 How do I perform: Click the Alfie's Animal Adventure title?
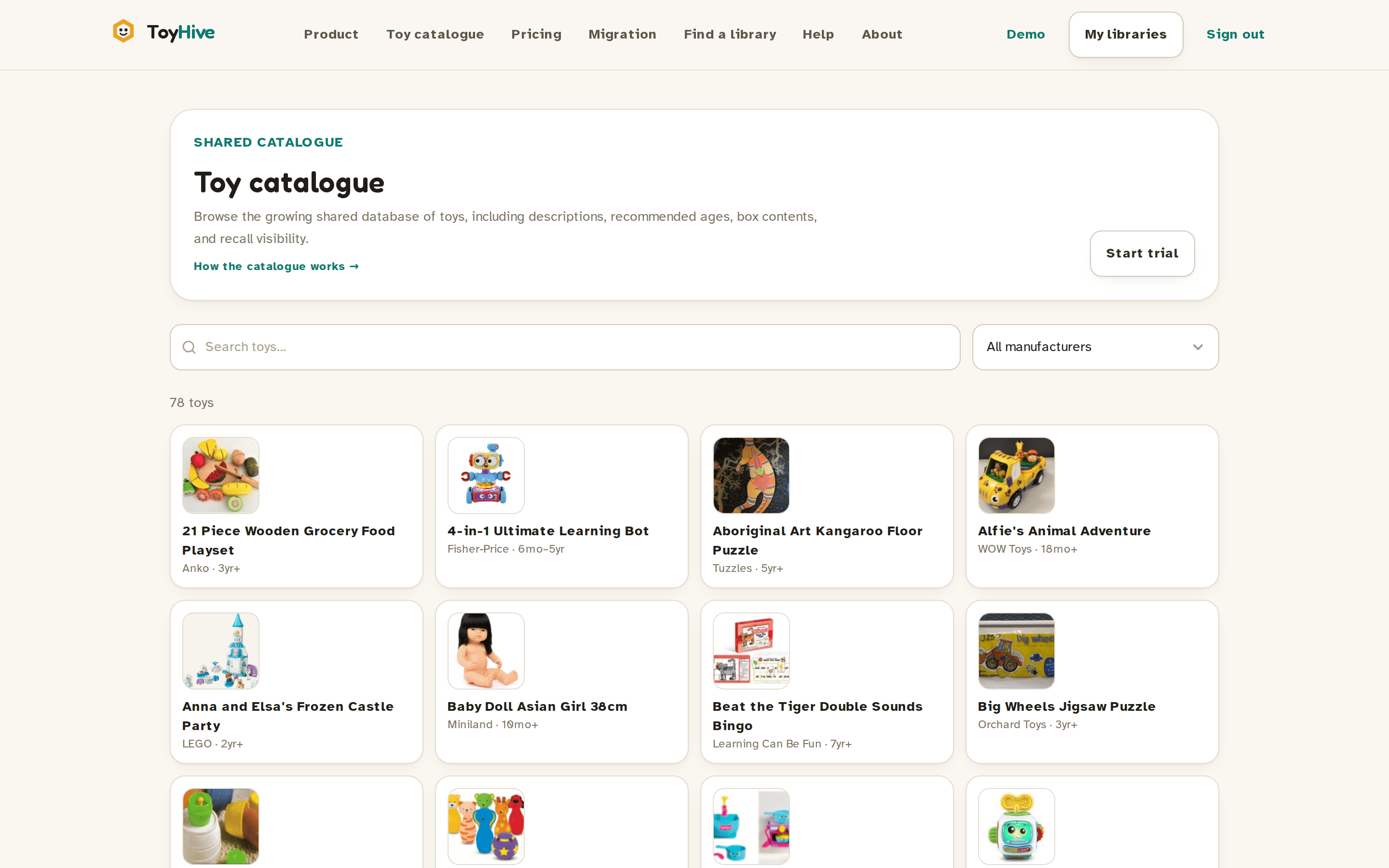coord(1064,531)
